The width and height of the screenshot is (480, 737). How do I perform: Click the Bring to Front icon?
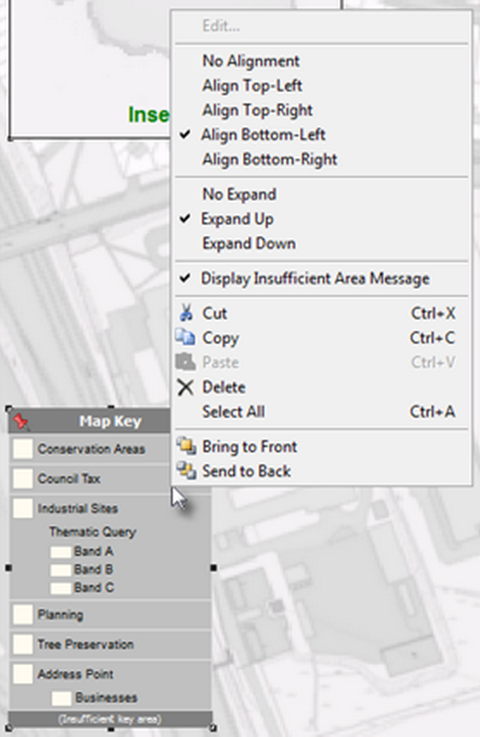point(186,446)
